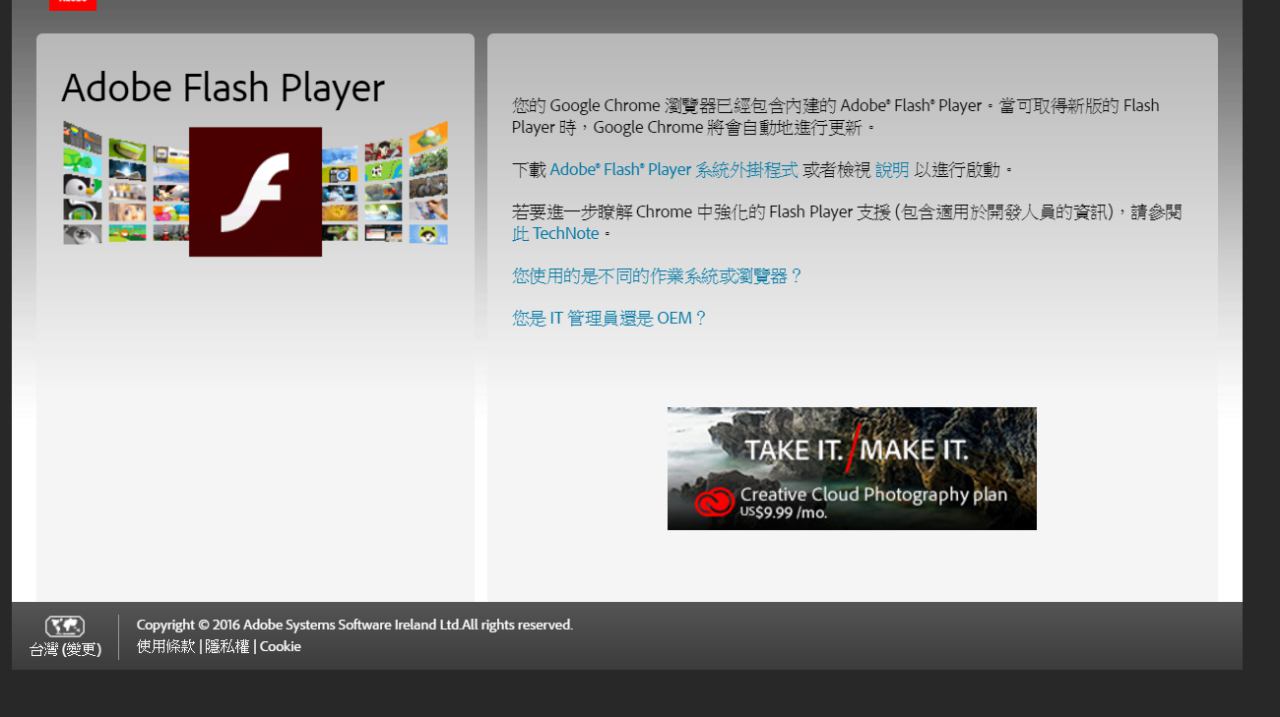Change region via 台灣 (變更) link
Screen dimensions: 1280x717
pyautogui.click(x=65, y=650)
